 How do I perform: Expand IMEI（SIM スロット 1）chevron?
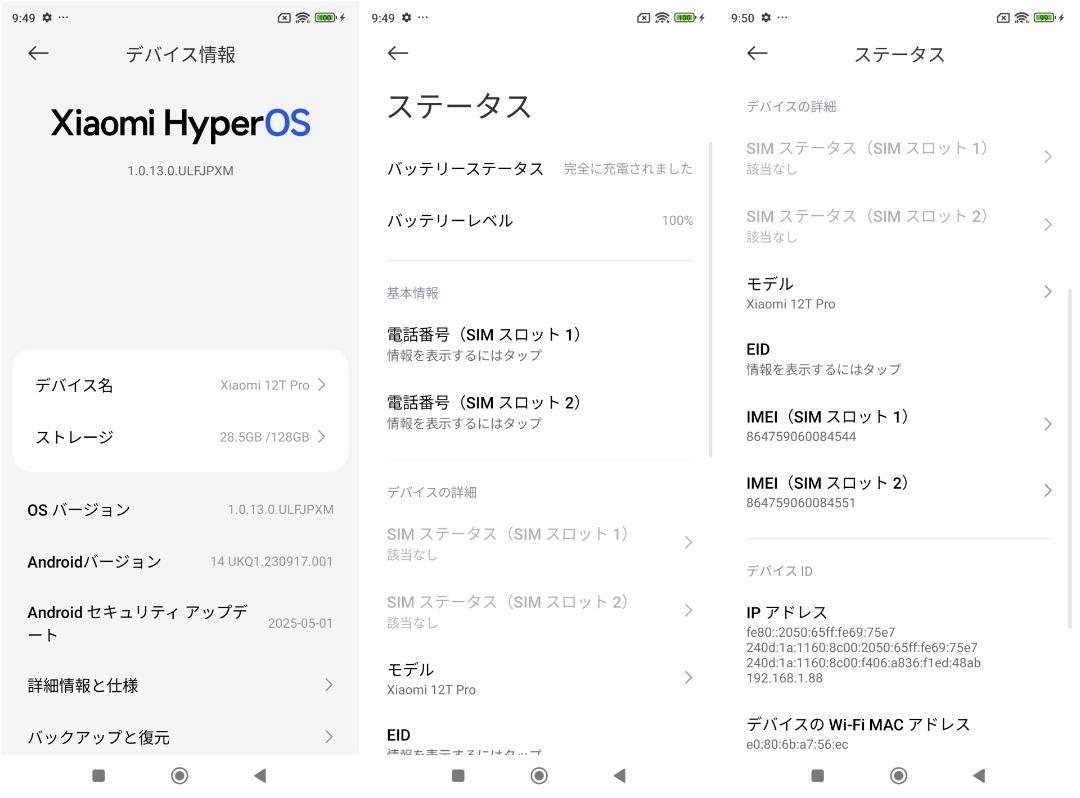[1048, 424]
